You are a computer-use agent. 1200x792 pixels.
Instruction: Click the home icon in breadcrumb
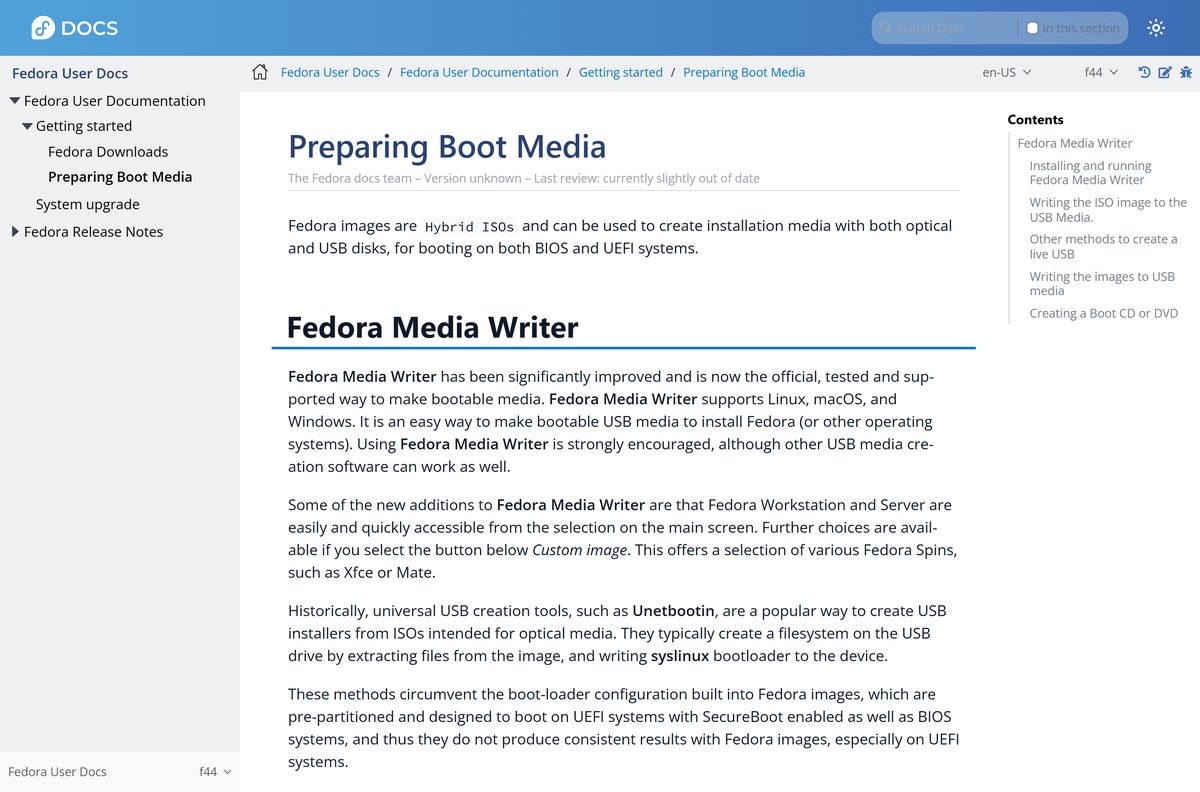260,72
